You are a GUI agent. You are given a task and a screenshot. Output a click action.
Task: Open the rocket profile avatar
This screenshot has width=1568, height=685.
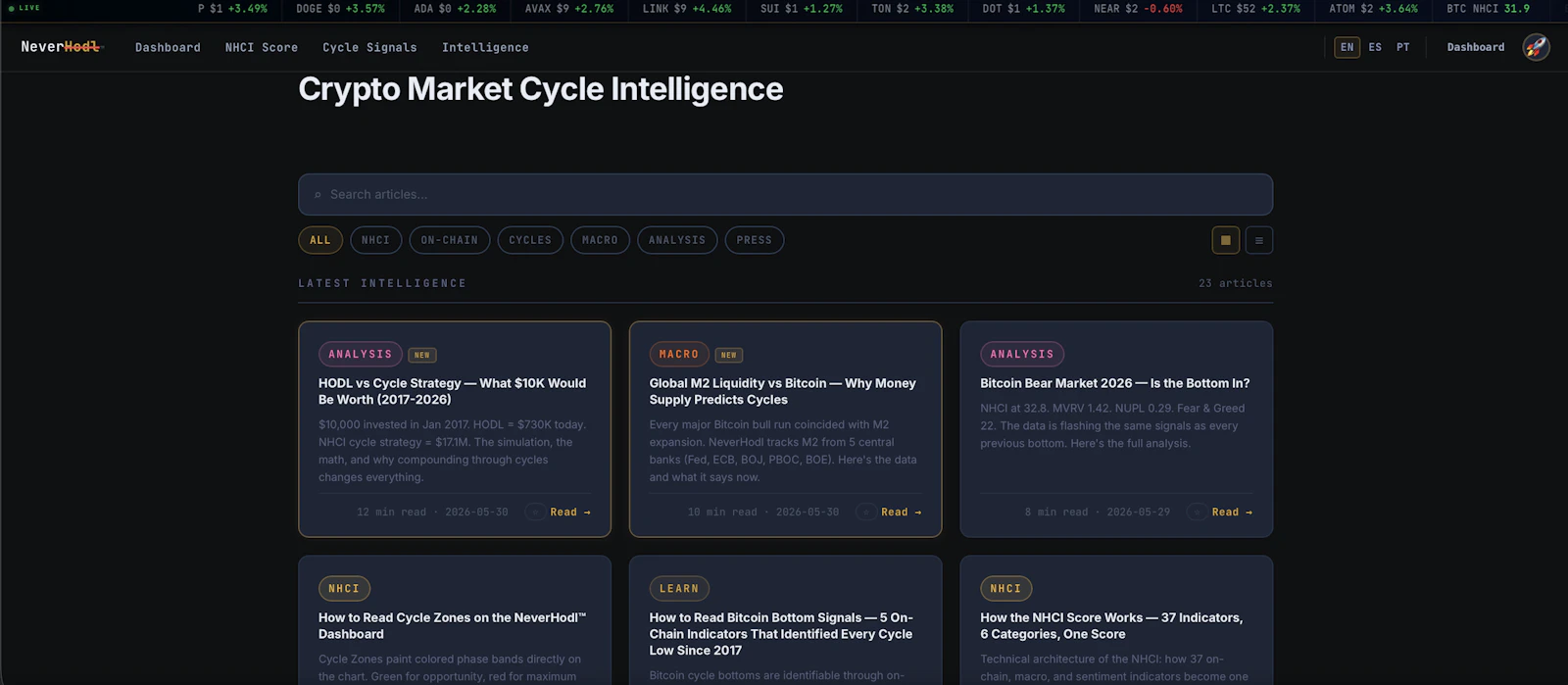pos(1536,47)
